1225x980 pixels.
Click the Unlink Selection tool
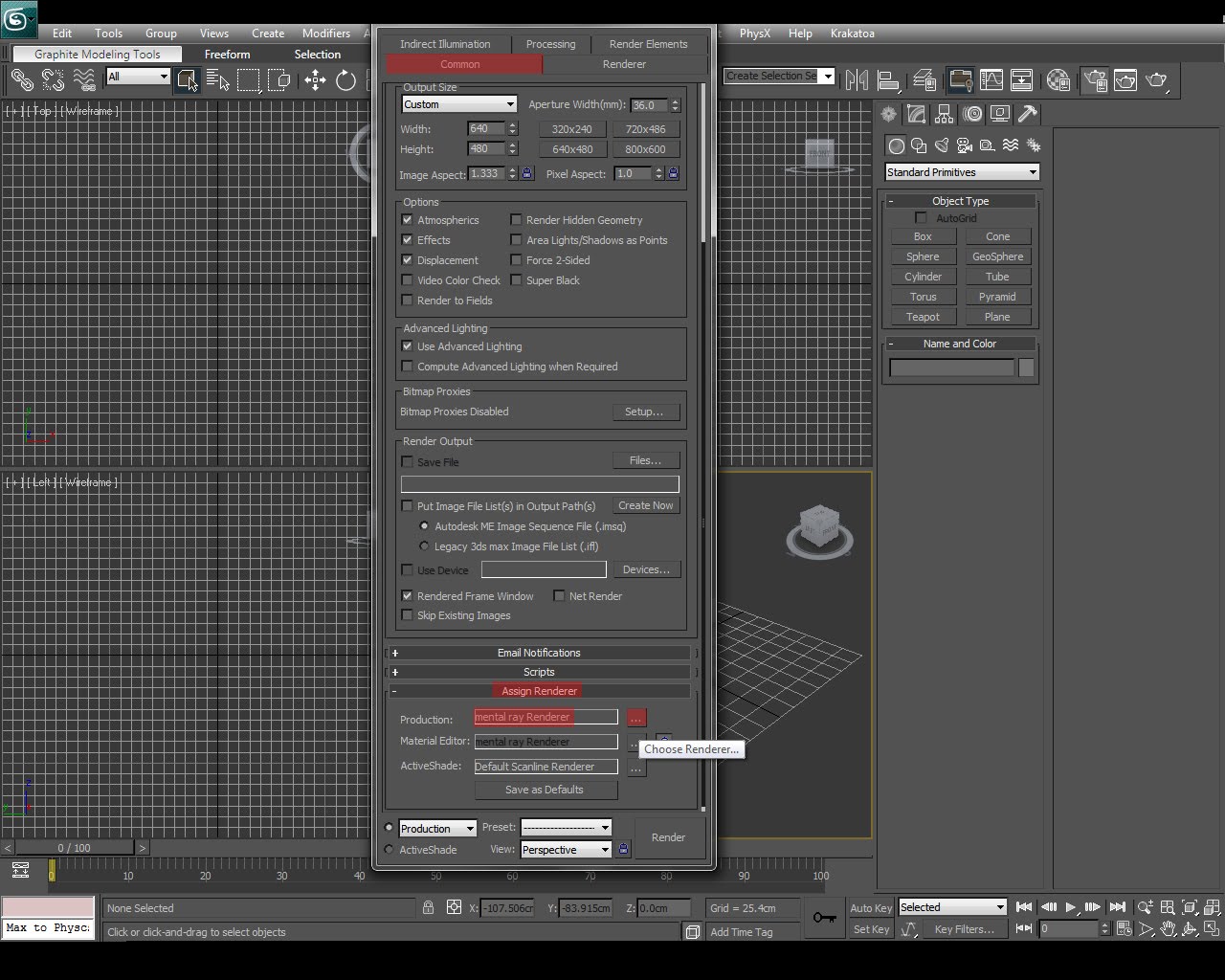point(53,80)
